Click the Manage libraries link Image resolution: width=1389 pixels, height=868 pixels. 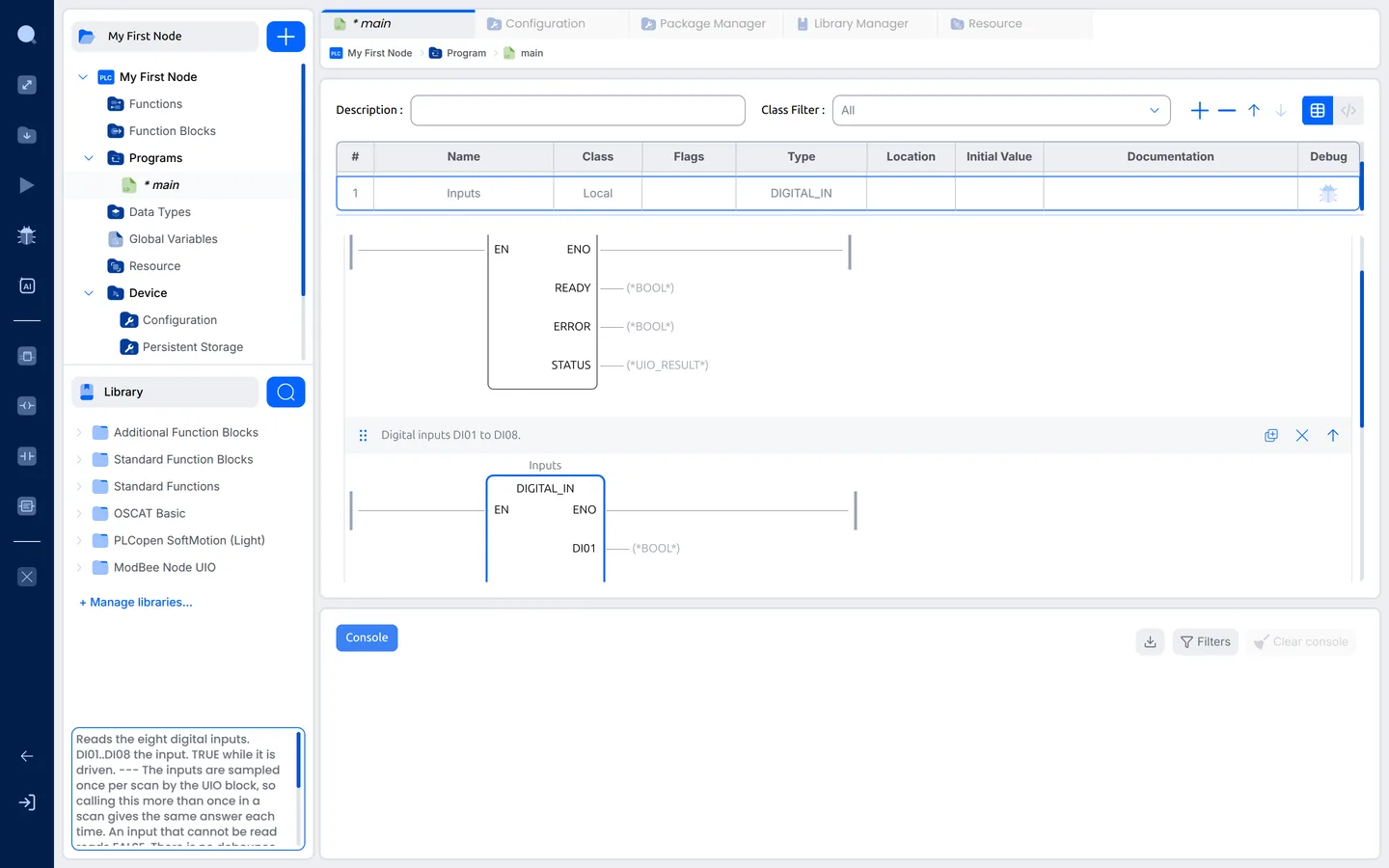click(x=136, y=603)
